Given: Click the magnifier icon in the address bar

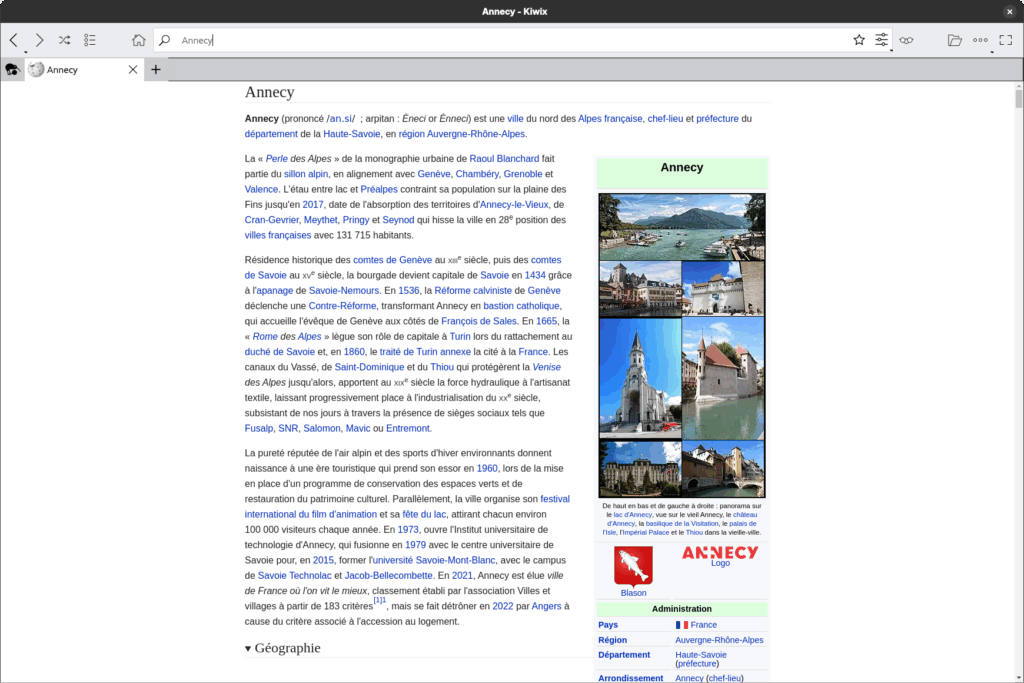Looking at the screenshot, I should point(163,40).
